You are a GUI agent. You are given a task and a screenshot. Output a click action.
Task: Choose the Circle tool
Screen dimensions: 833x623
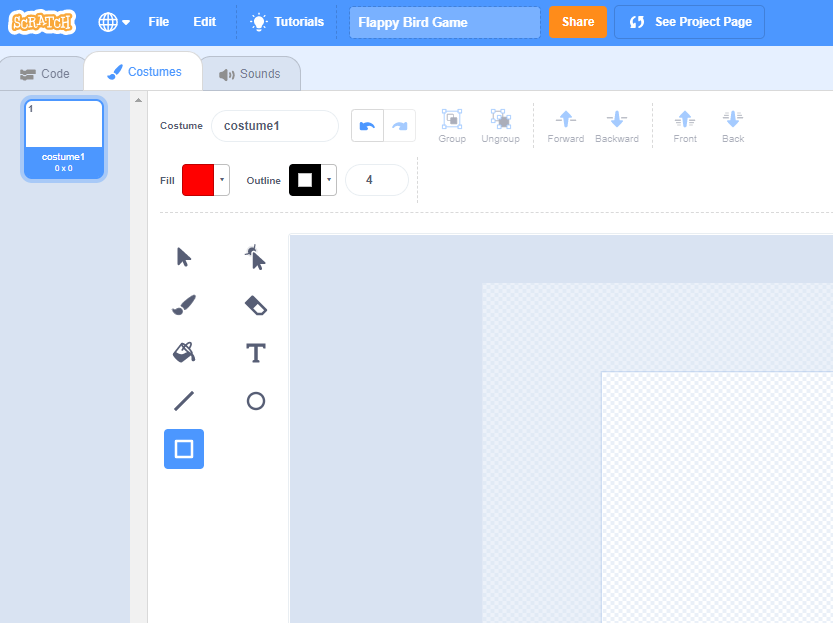[256, 401]
